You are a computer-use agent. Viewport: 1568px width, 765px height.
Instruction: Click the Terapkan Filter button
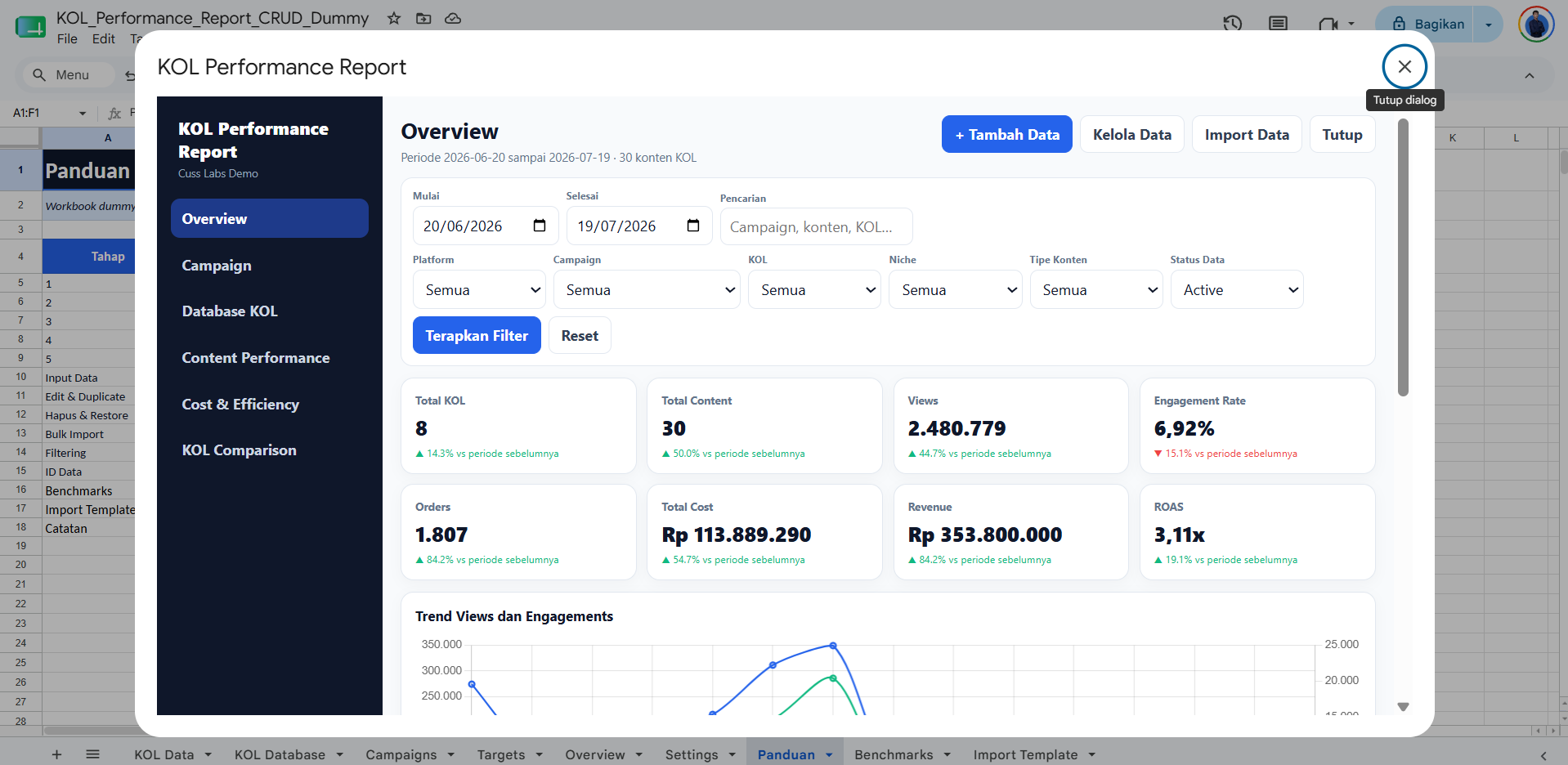click(x=477, y=336)
